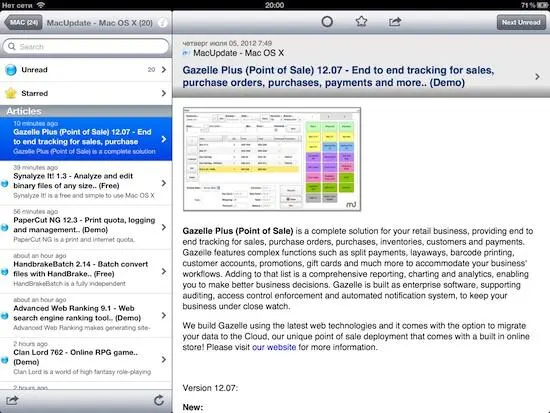Viewport: 550px width, 413px height.
Task: Click the chevron on the HandbrakeBatch row
Action: click(164, 272)
